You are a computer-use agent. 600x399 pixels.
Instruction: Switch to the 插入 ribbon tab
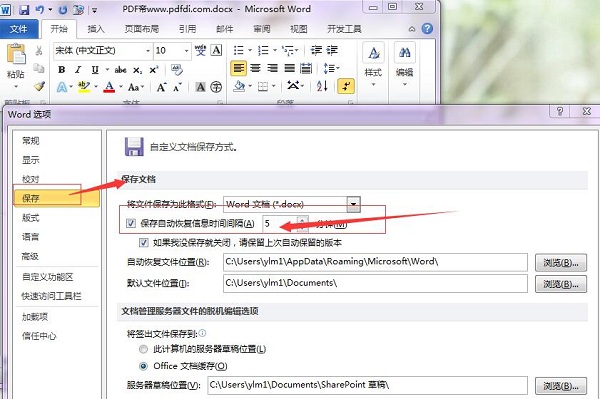tap(96, 29)
